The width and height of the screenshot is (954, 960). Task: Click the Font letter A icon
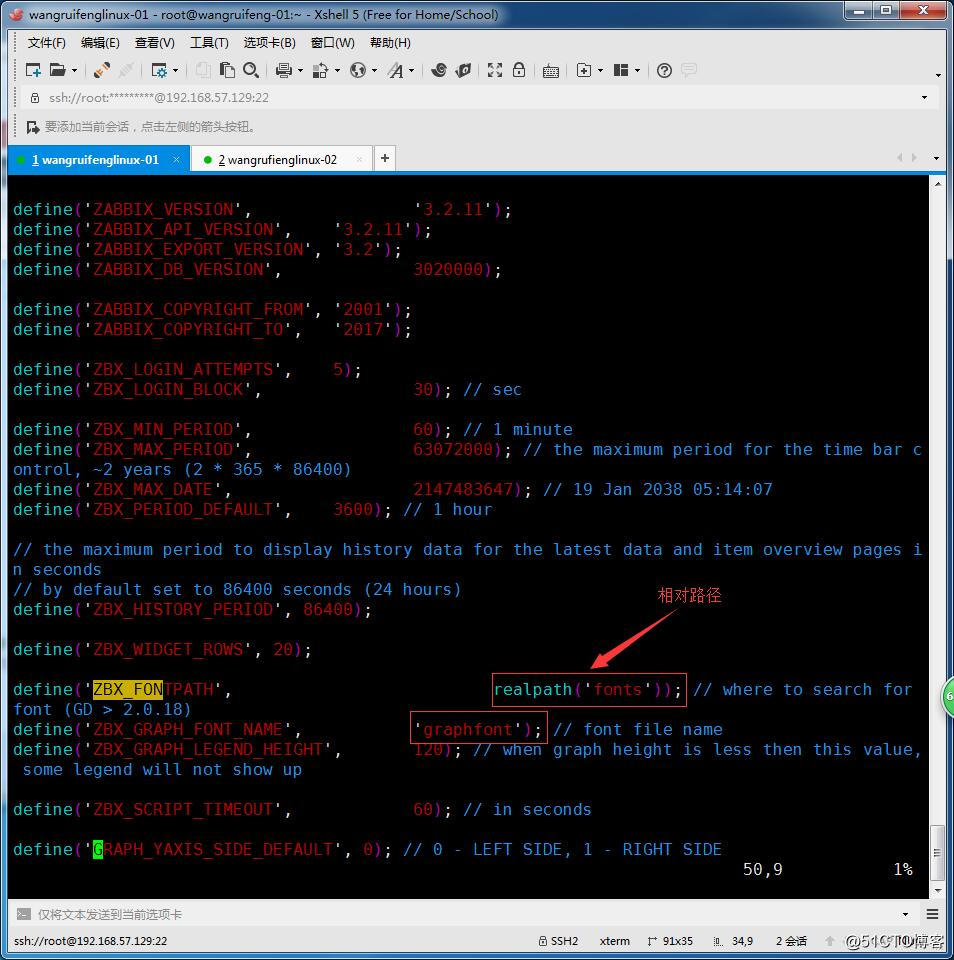tap(396, 70)
